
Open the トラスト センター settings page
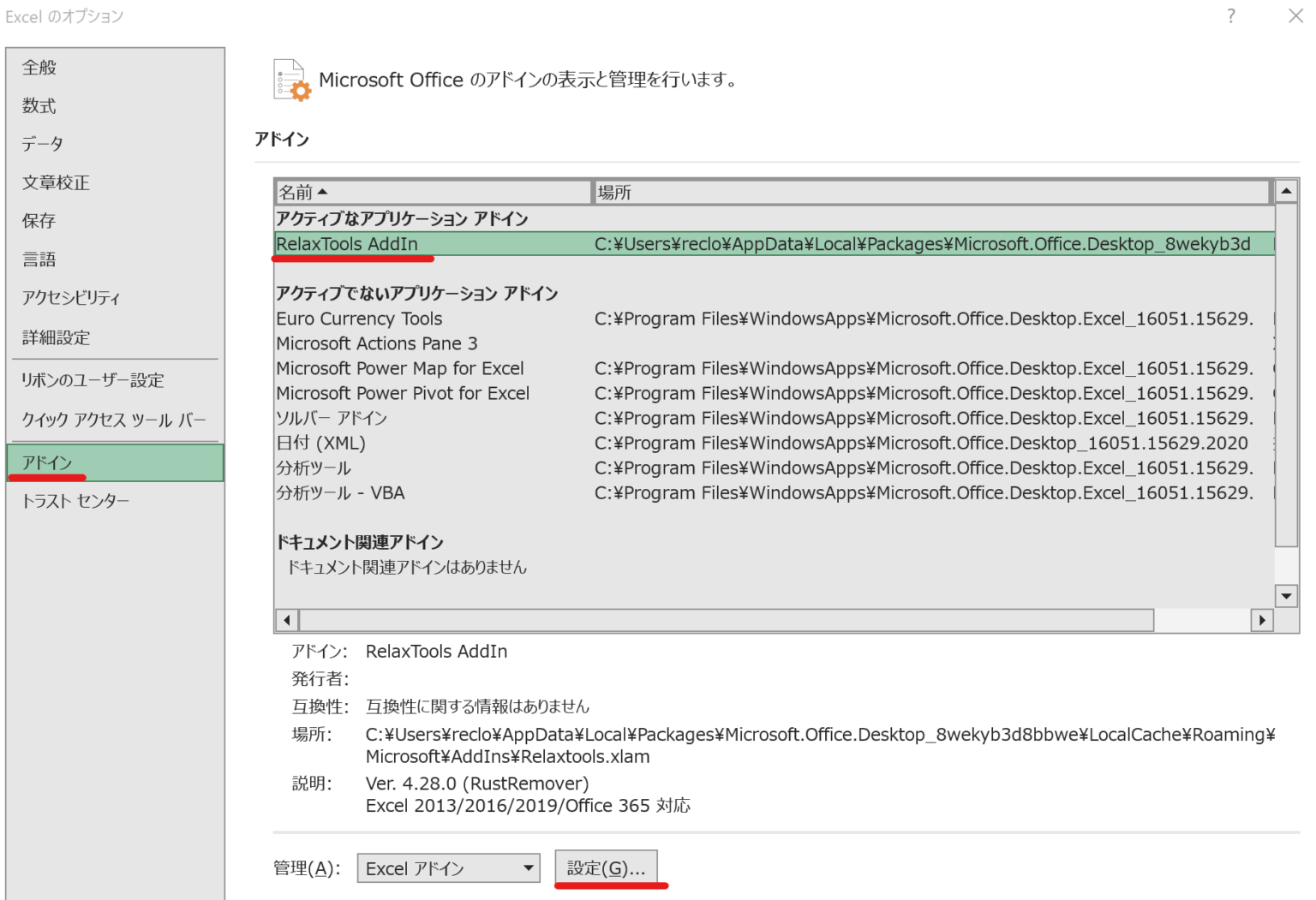point(75,501)
